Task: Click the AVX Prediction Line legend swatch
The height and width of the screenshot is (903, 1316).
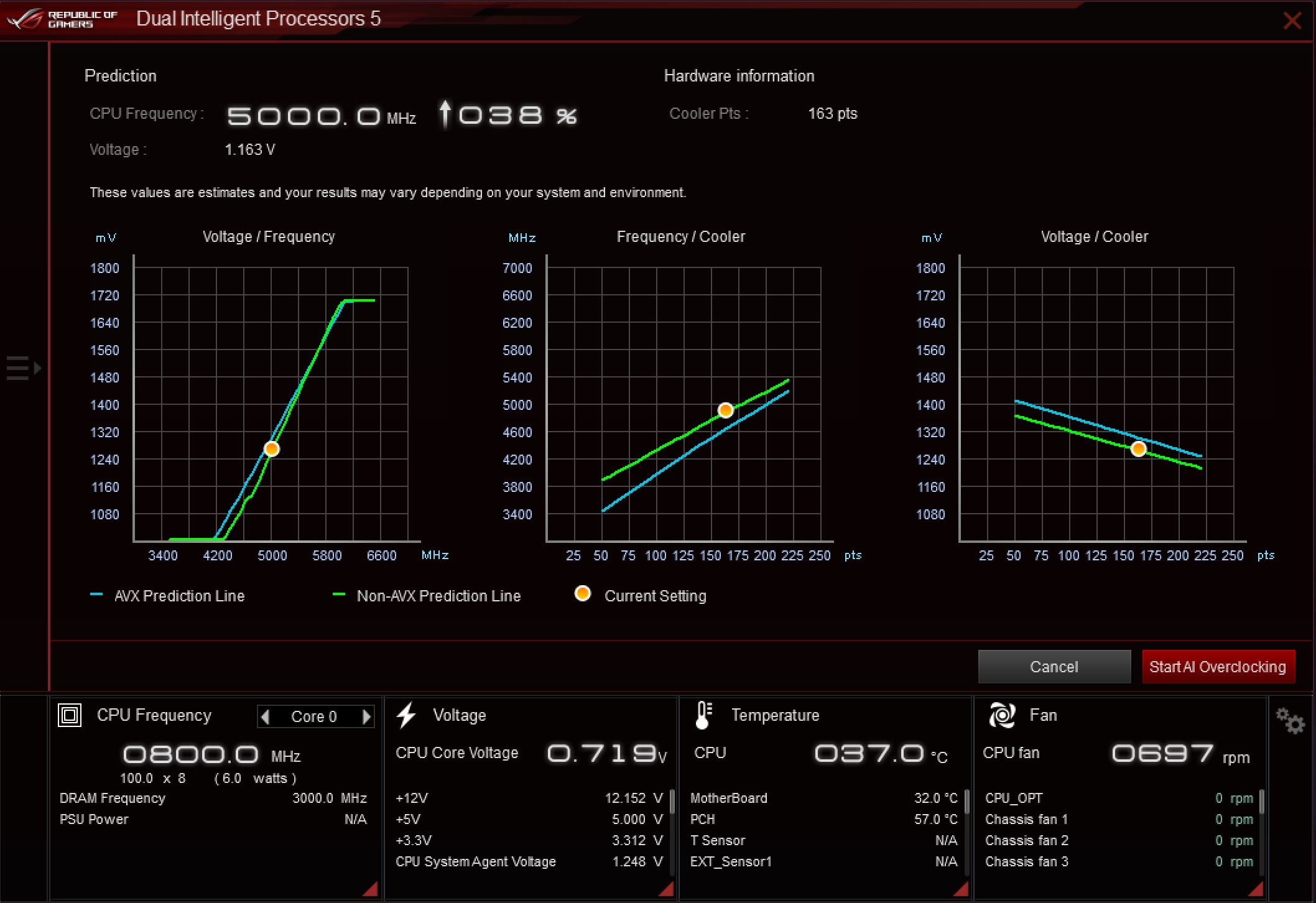Action: point(96,595)
